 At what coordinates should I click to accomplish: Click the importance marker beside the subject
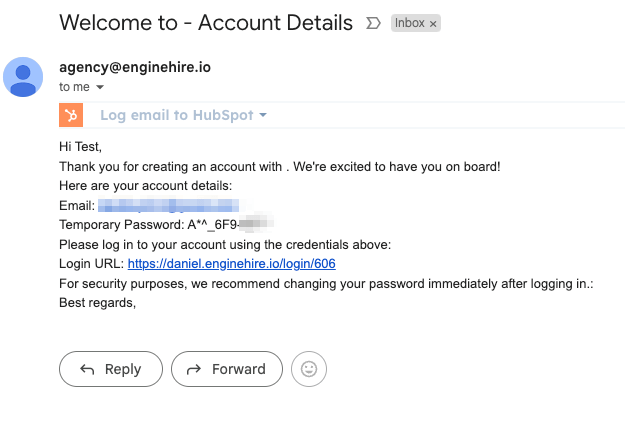click(373, 22)
